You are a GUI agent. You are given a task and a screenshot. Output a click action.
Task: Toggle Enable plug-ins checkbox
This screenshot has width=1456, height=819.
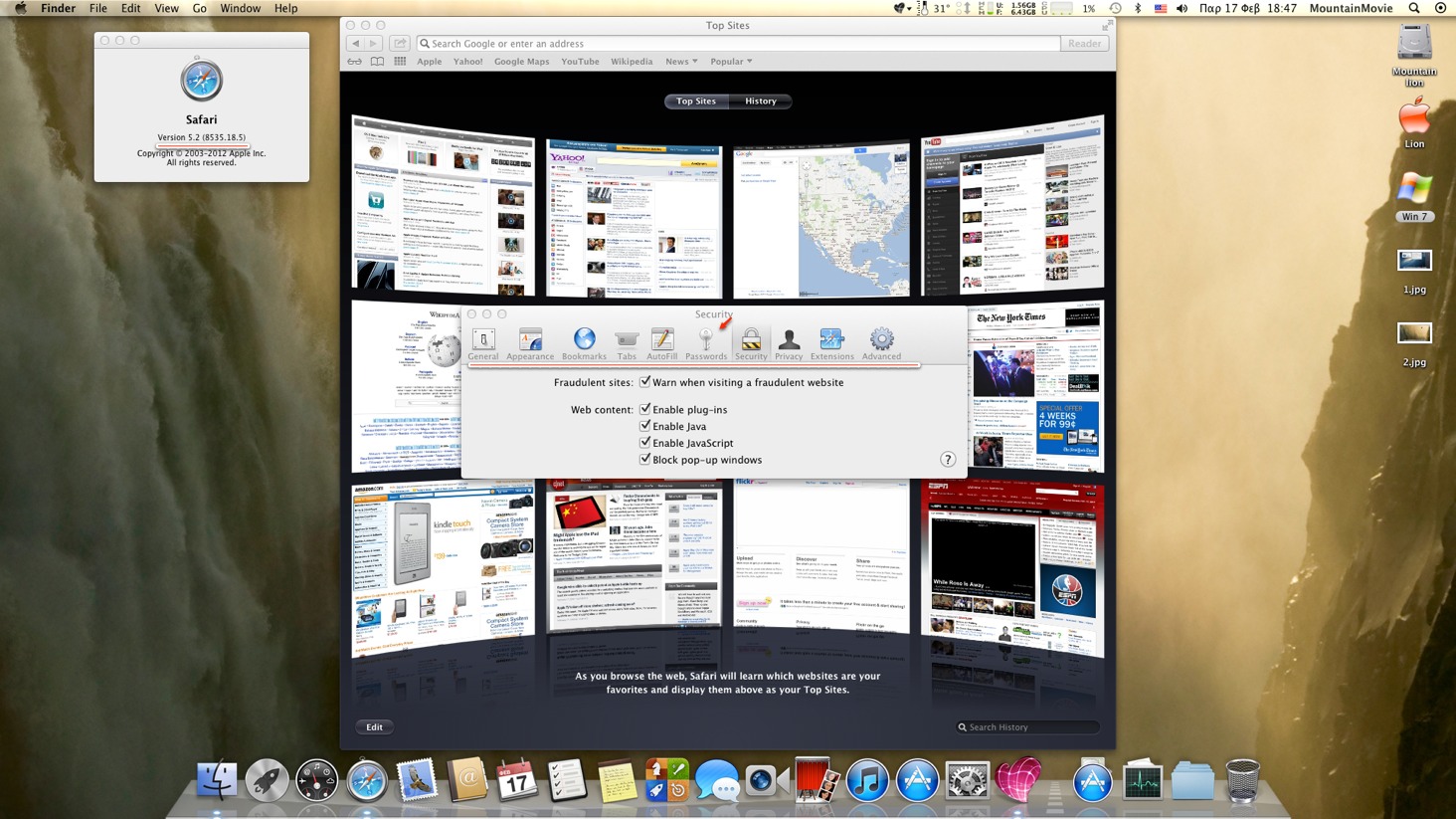645,409
